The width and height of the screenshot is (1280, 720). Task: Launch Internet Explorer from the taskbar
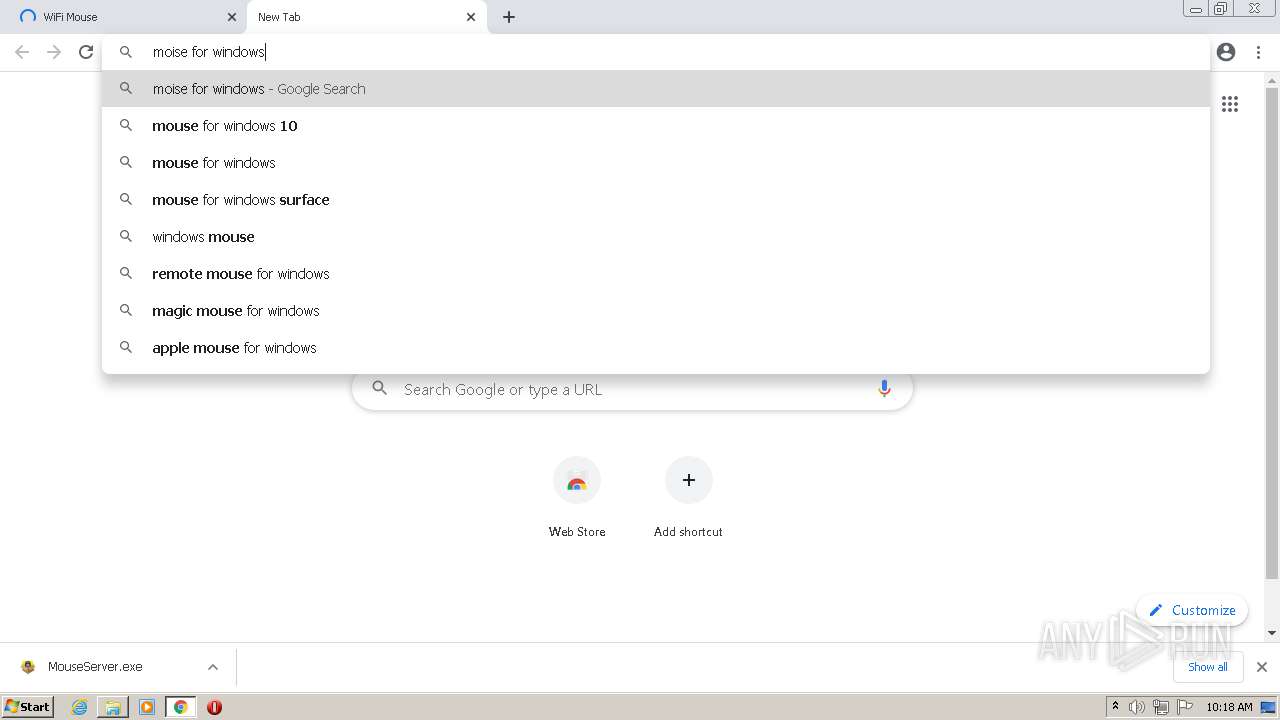[80, 707]
